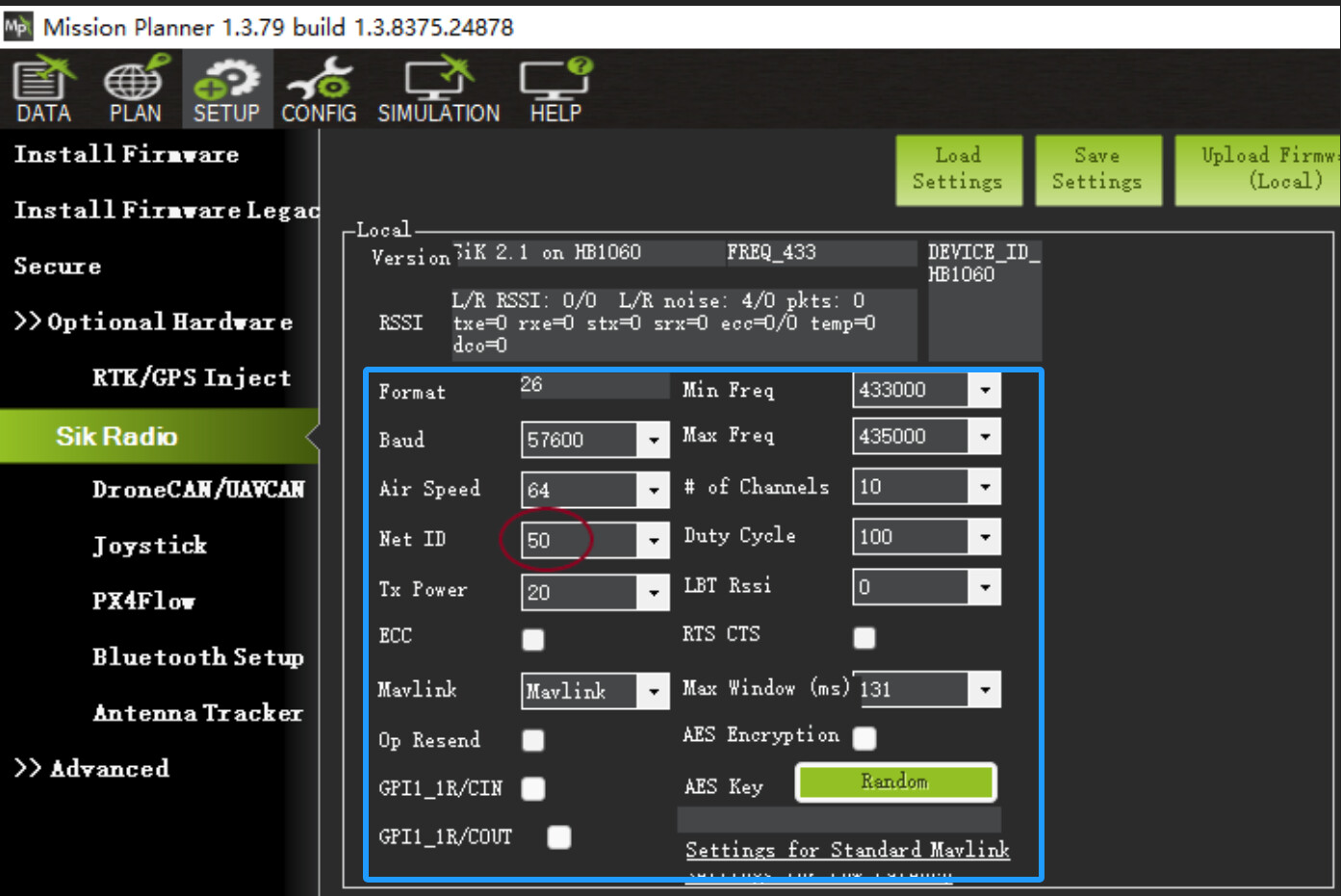
Task: Enable Op Resend option
Action: point(532,740)
